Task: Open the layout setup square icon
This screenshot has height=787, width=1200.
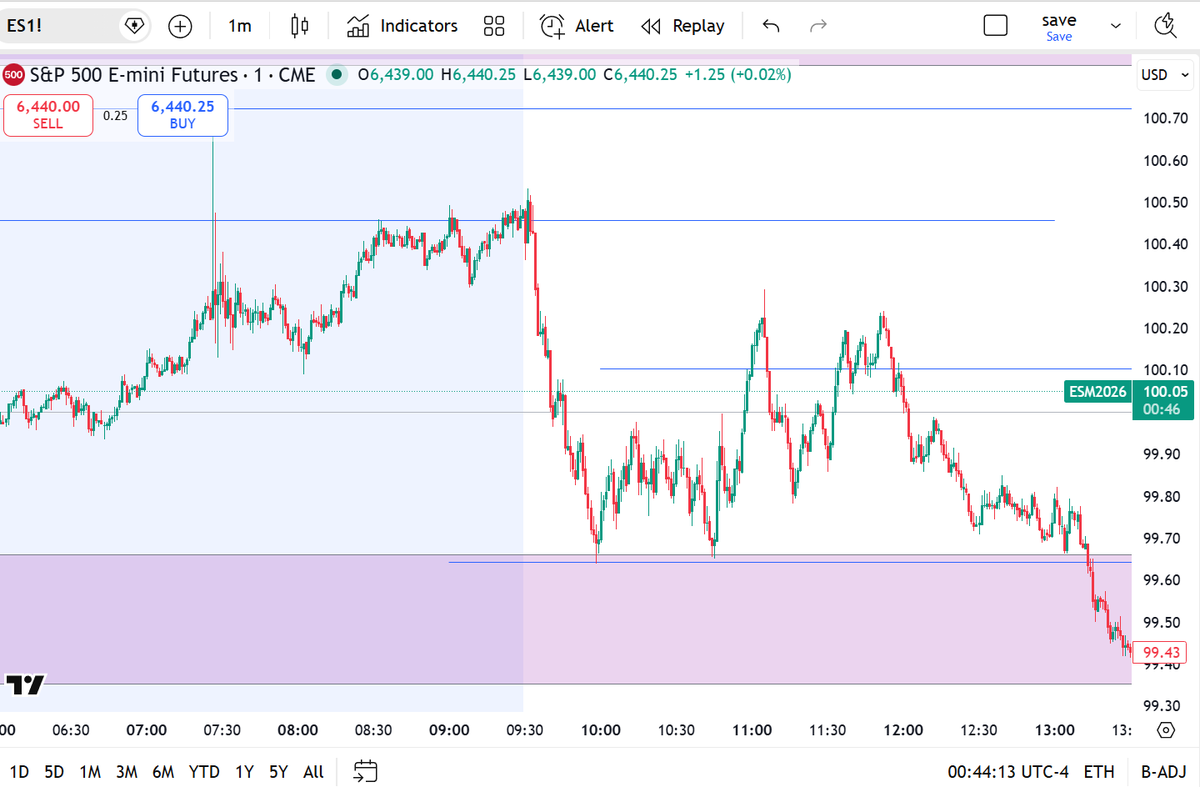Action: click(995, 26)
